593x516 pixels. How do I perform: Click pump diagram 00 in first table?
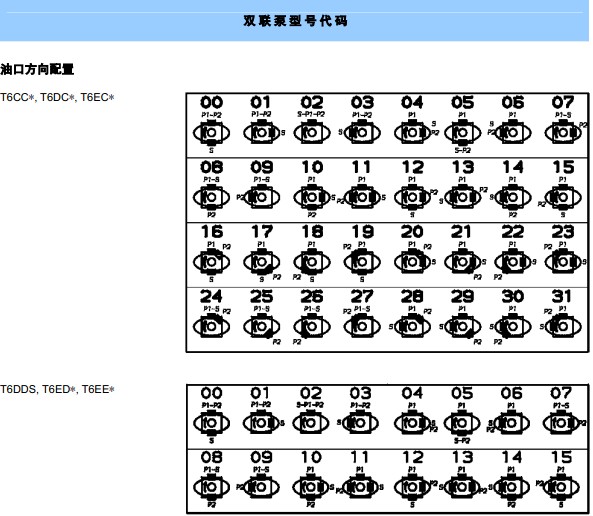211,133
